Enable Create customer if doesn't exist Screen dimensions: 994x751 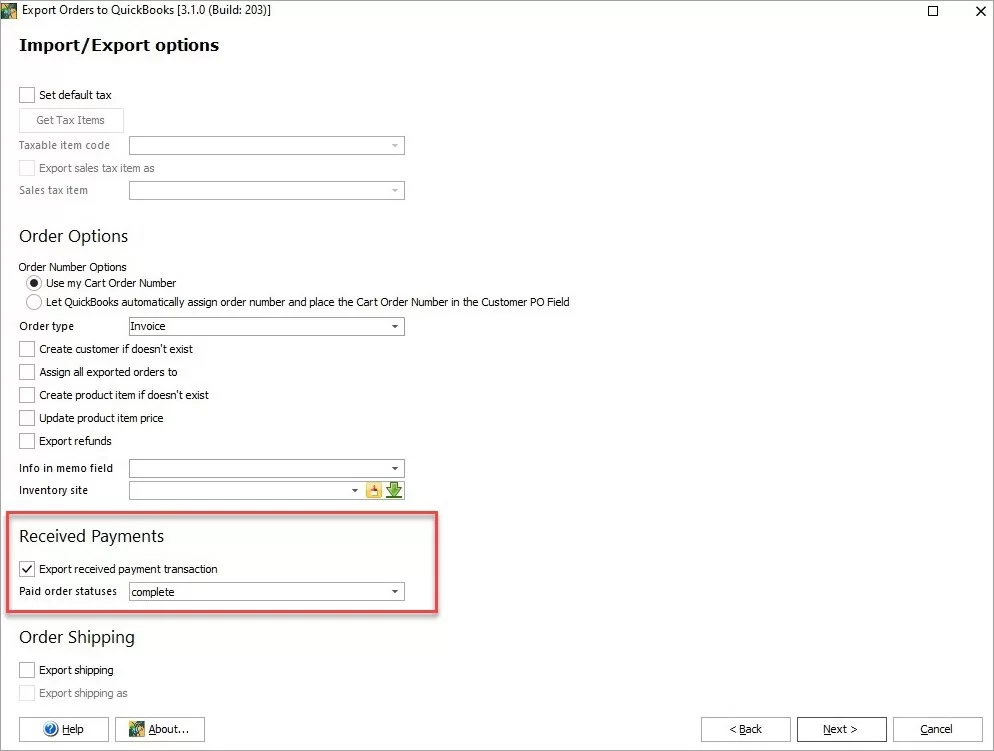click(27, 349)
